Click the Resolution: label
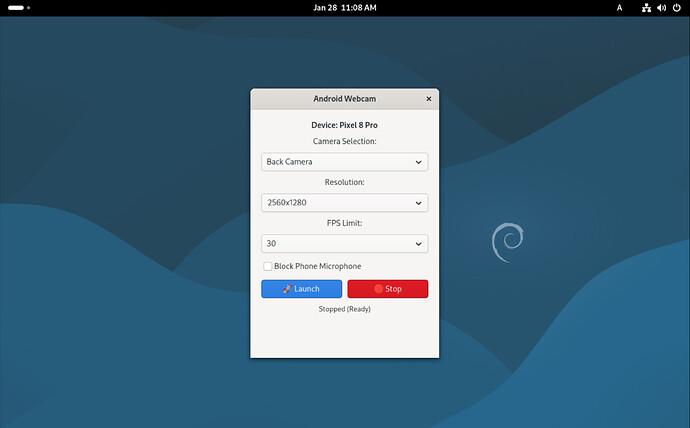This screenshot has height=428, width=690. [345, 182]
